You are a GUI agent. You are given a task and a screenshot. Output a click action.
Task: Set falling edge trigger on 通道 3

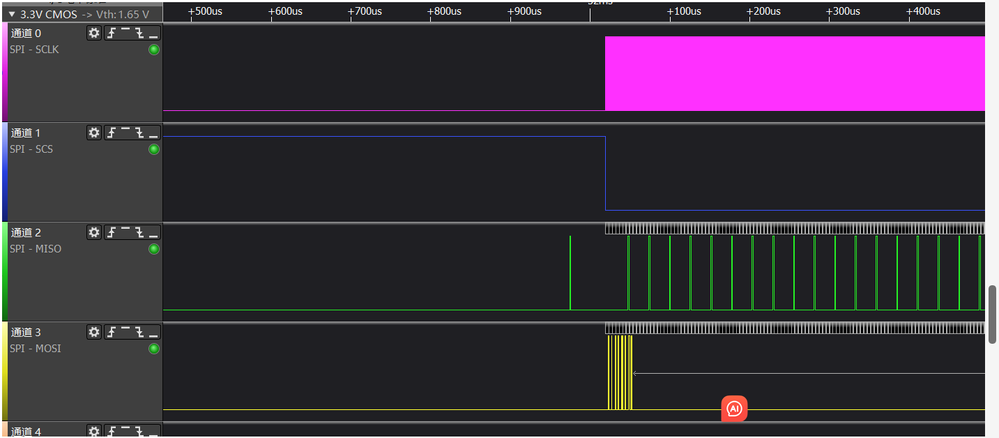140,332
